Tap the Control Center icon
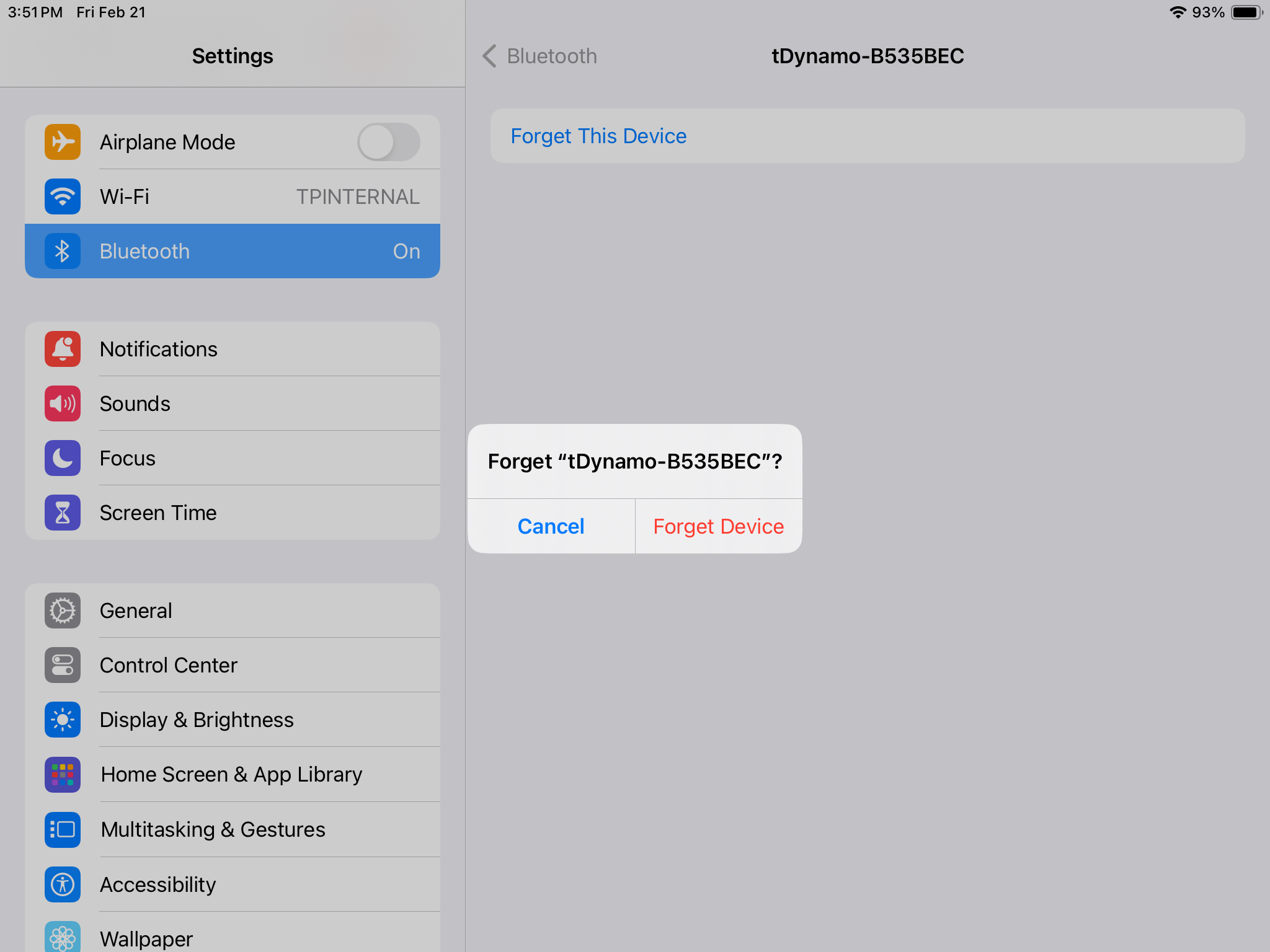This screenshot has width=1270, height=952. coord(63,665)
